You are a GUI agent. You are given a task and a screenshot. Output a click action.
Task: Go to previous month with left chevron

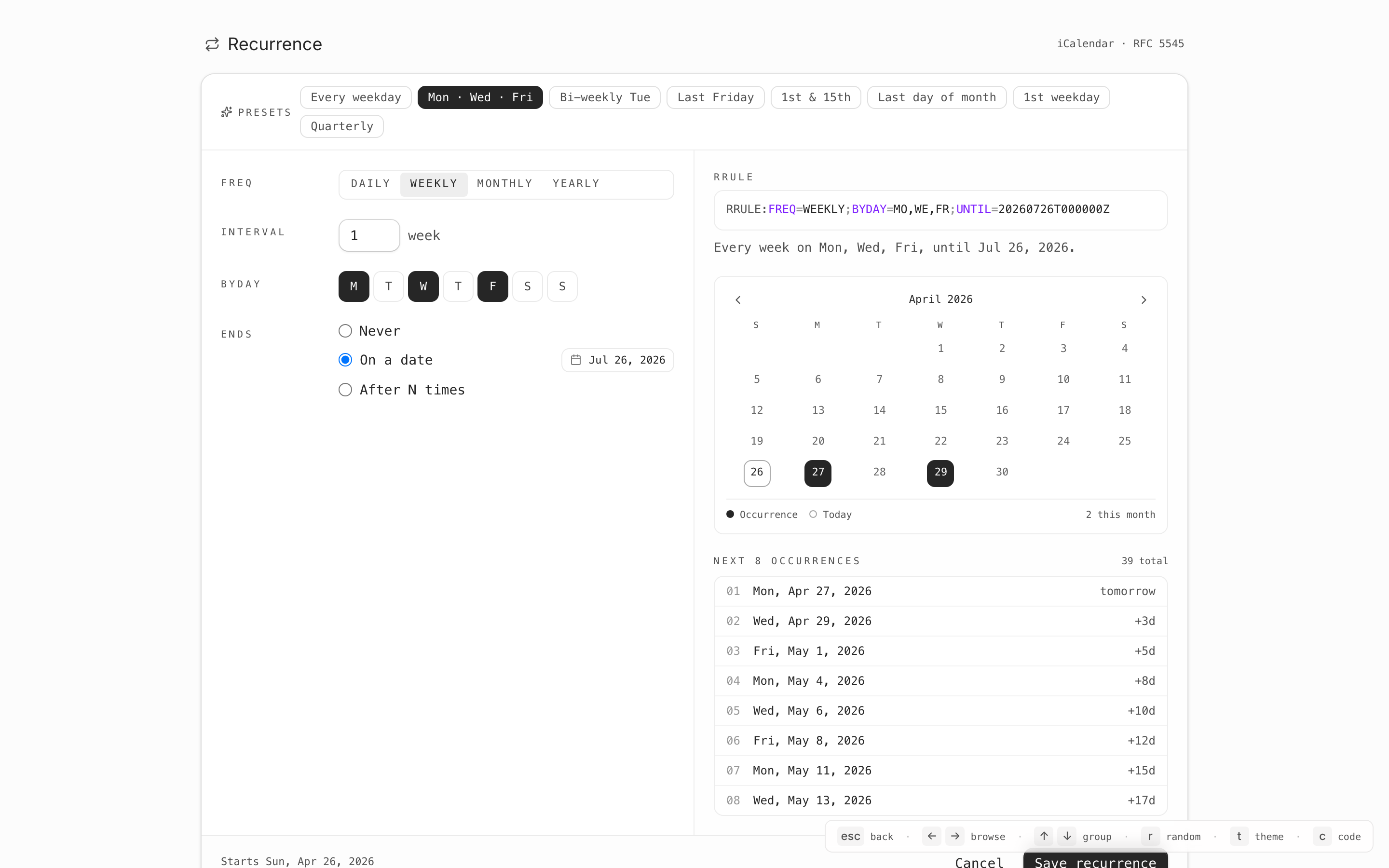click(x=738, y=299)
